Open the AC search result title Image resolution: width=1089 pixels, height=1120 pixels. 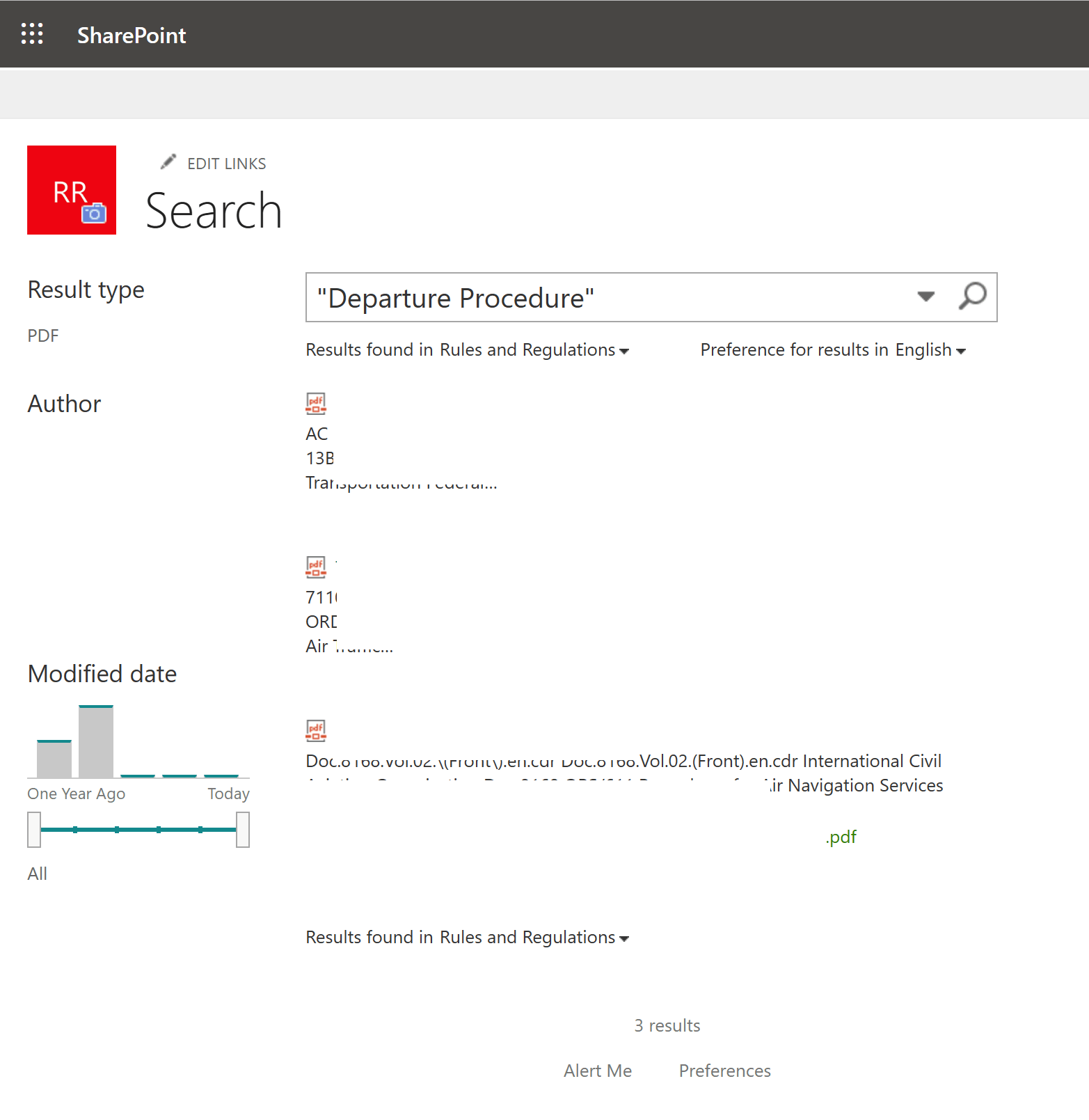pos(317,434)
